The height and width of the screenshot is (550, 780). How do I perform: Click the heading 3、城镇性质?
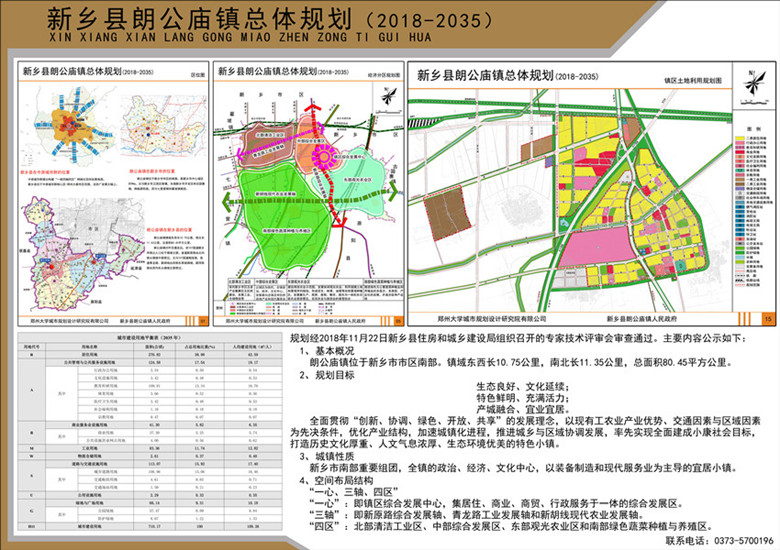(327, 456)
